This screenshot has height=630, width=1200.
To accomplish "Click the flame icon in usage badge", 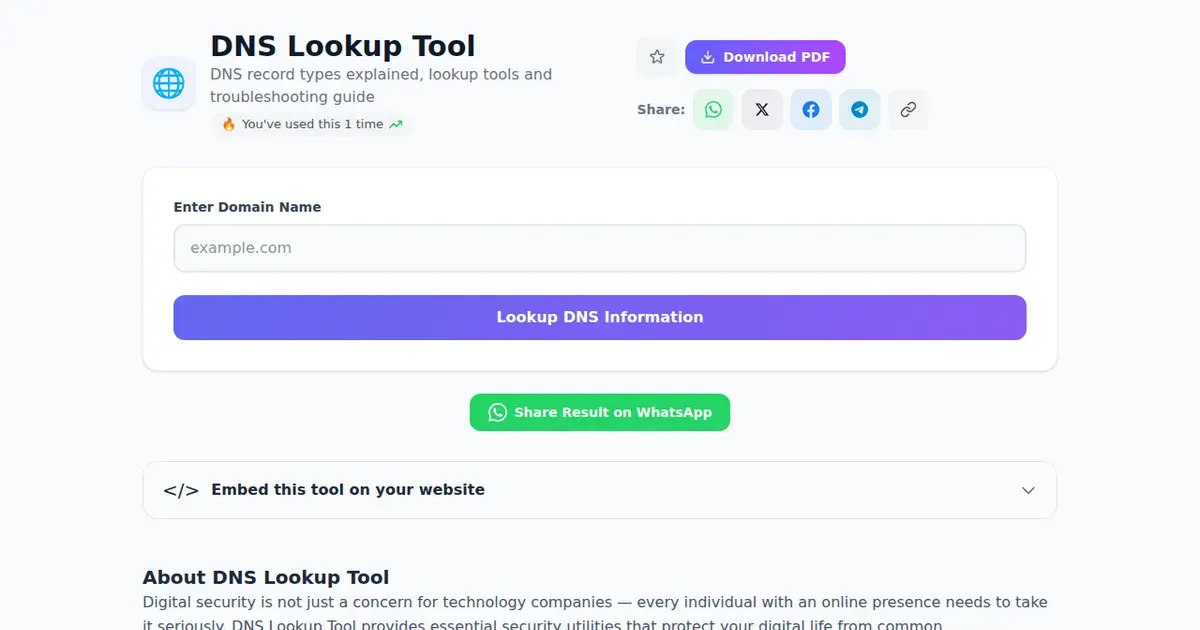I will point(229,124).
